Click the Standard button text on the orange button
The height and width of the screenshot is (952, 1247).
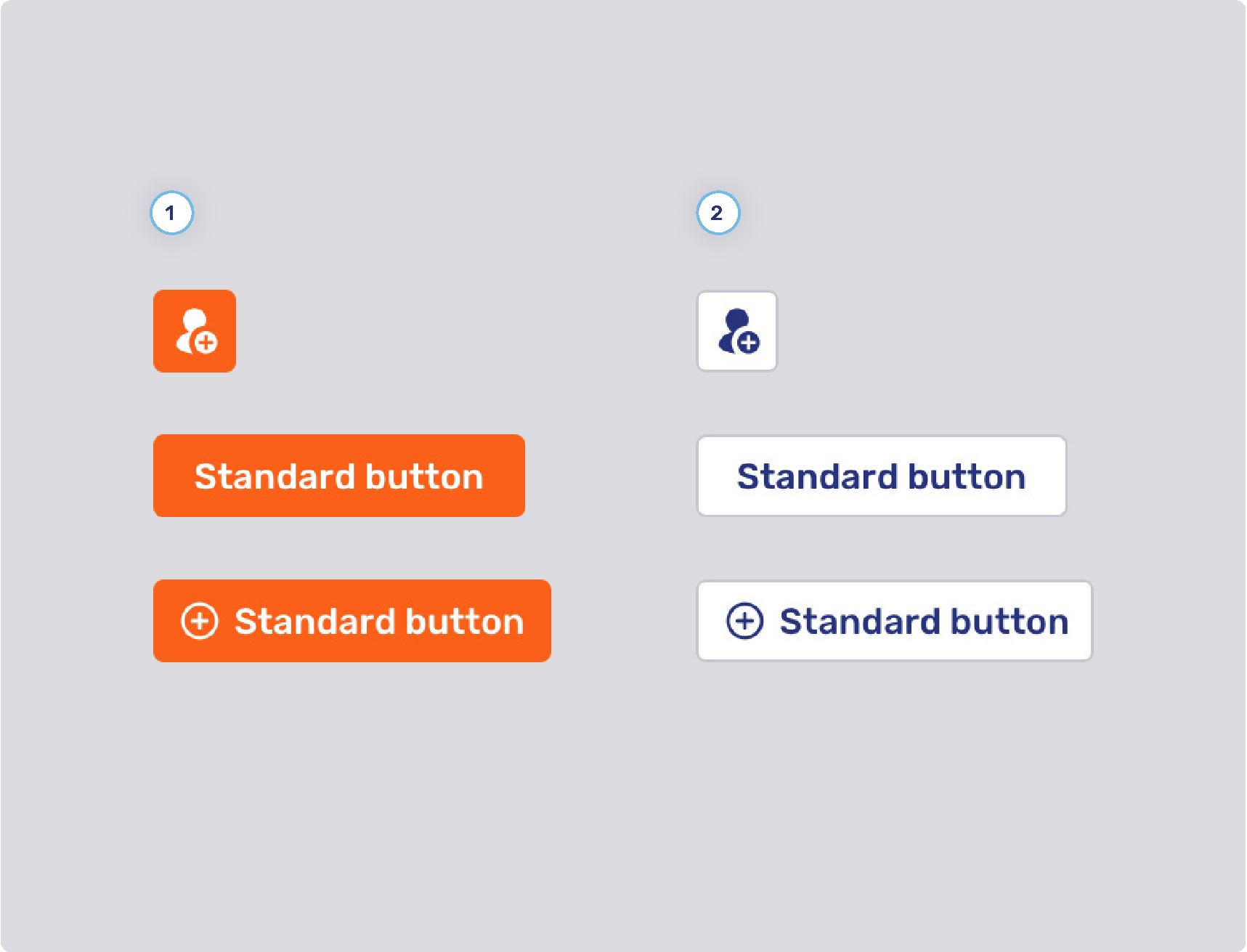[338, 476]
